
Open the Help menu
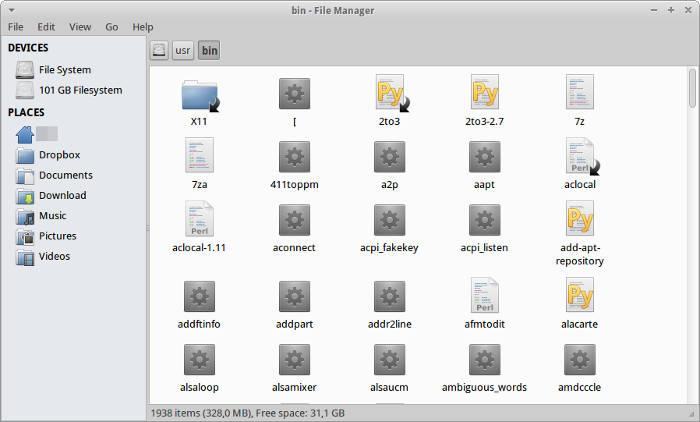(x=143, y=27)
